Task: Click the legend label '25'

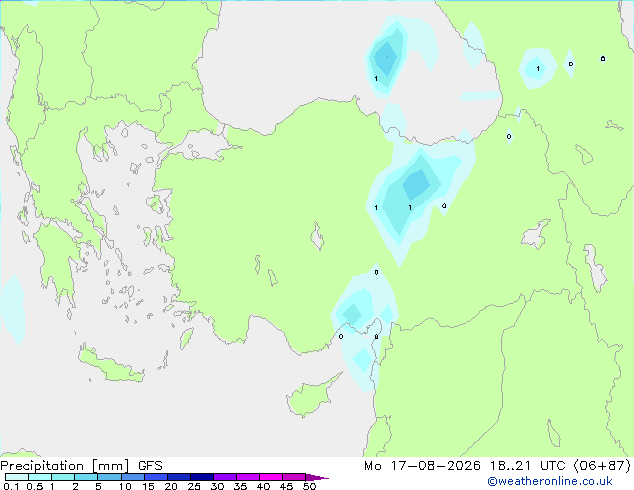Action: coord(194,486)
